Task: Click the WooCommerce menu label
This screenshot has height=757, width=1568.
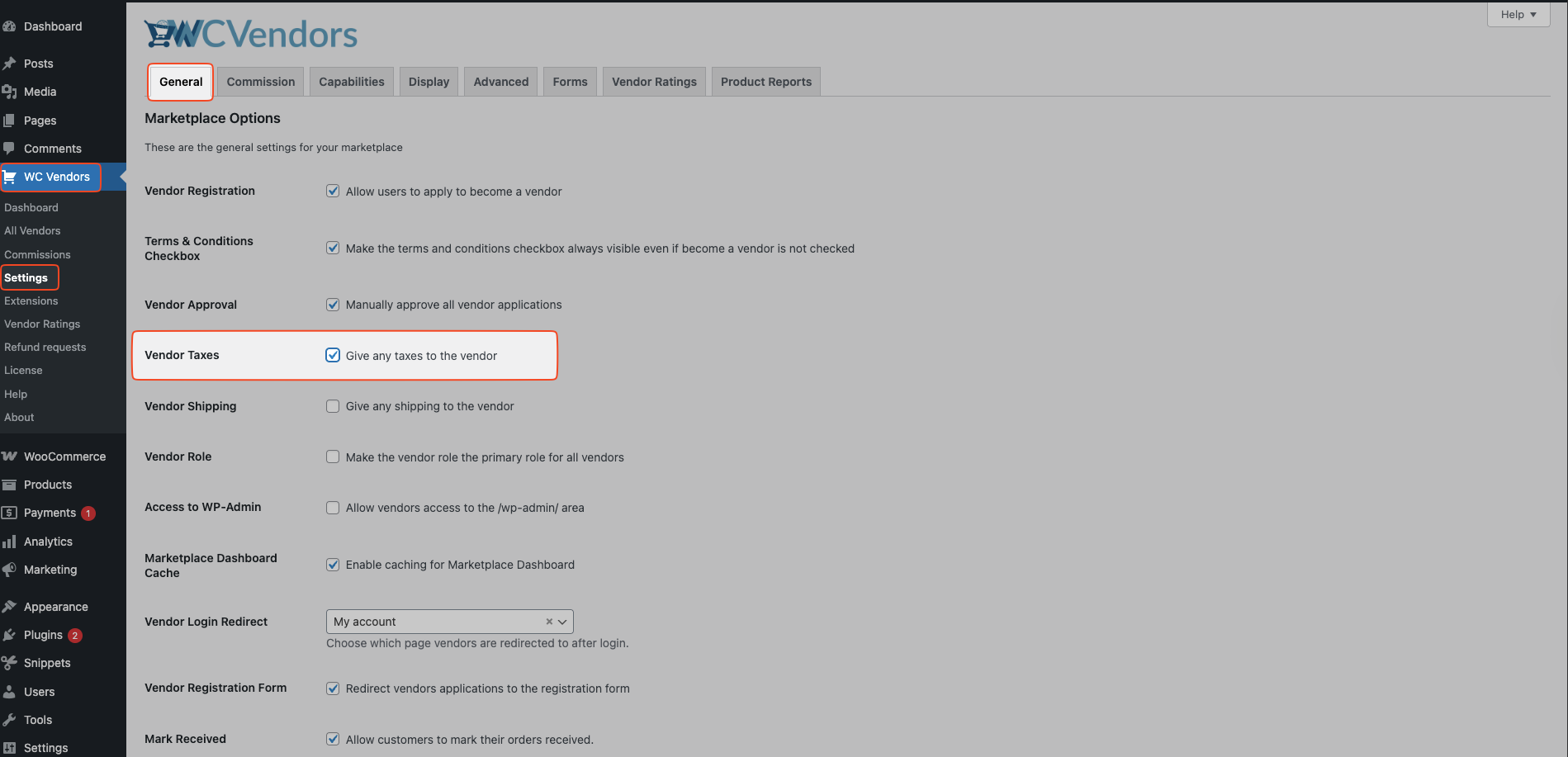Action: (65, 457)
